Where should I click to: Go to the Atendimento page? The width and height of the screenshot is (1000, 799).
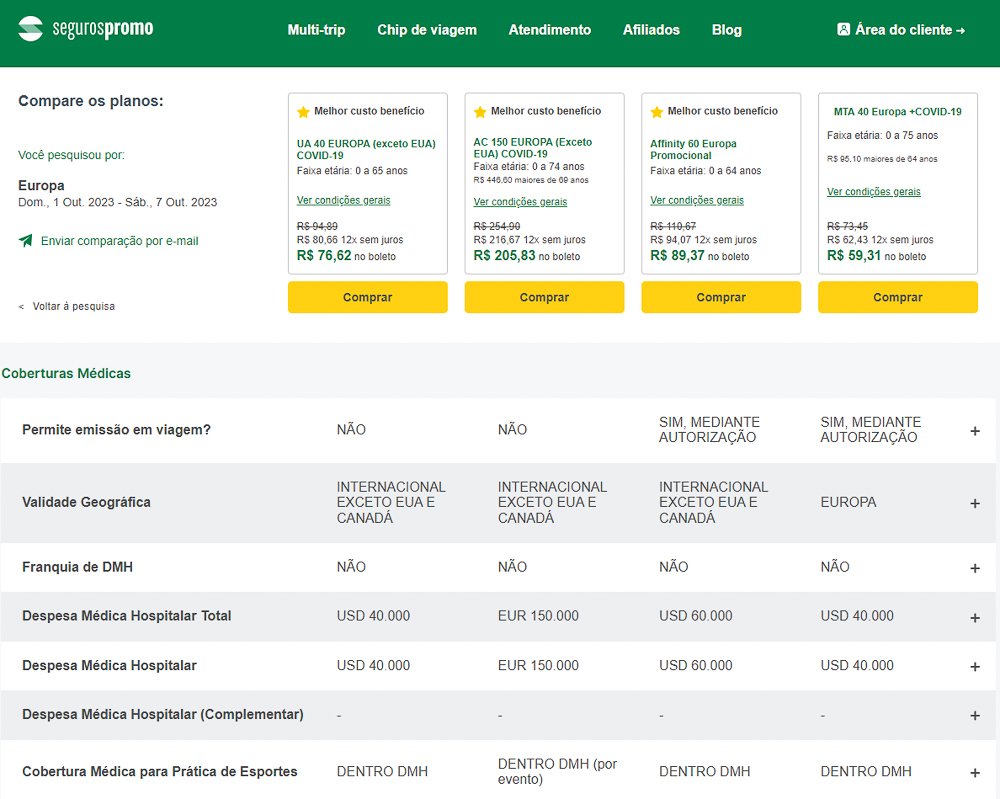point(549,30)
